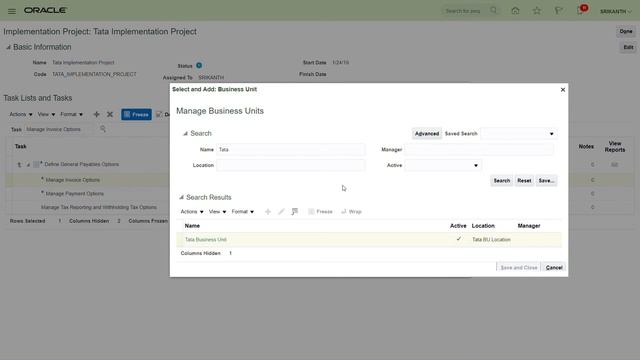This screenshot has width=640, height=360.
Task: Open notifications bell icon
Action: coord(580,11)
